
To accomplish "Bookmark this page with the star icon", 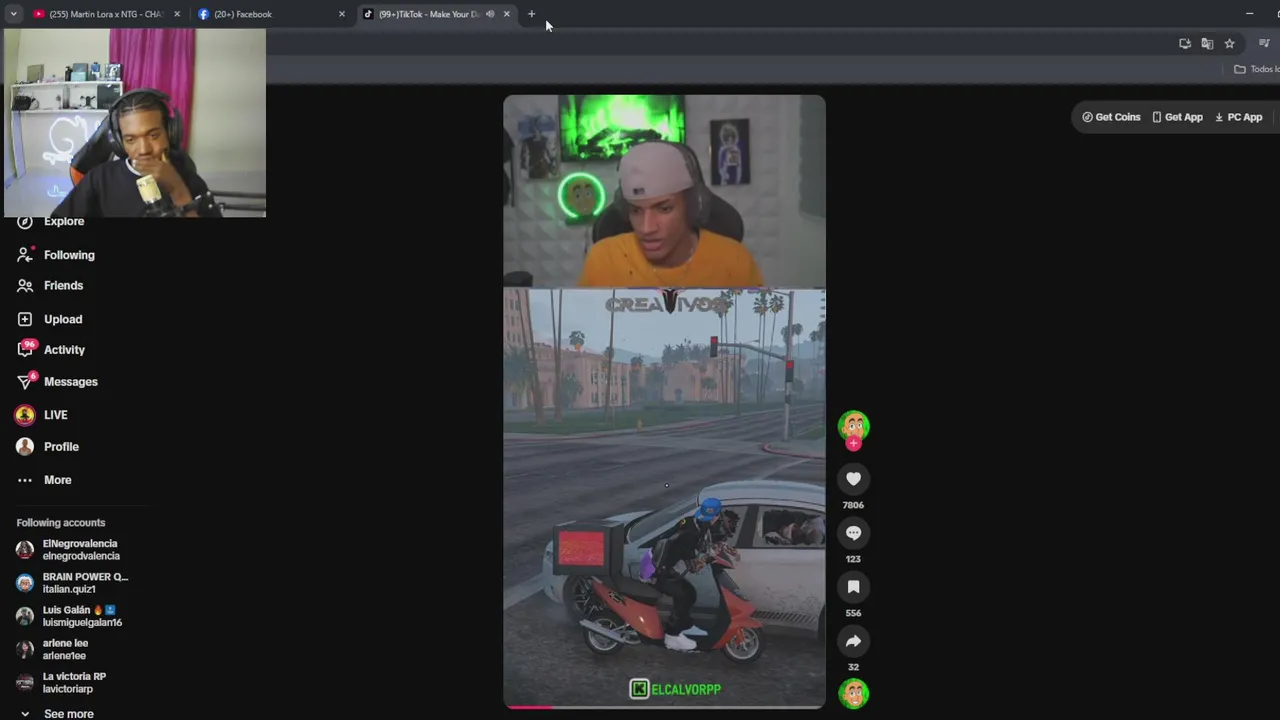I will click(x=1229, y=43).
